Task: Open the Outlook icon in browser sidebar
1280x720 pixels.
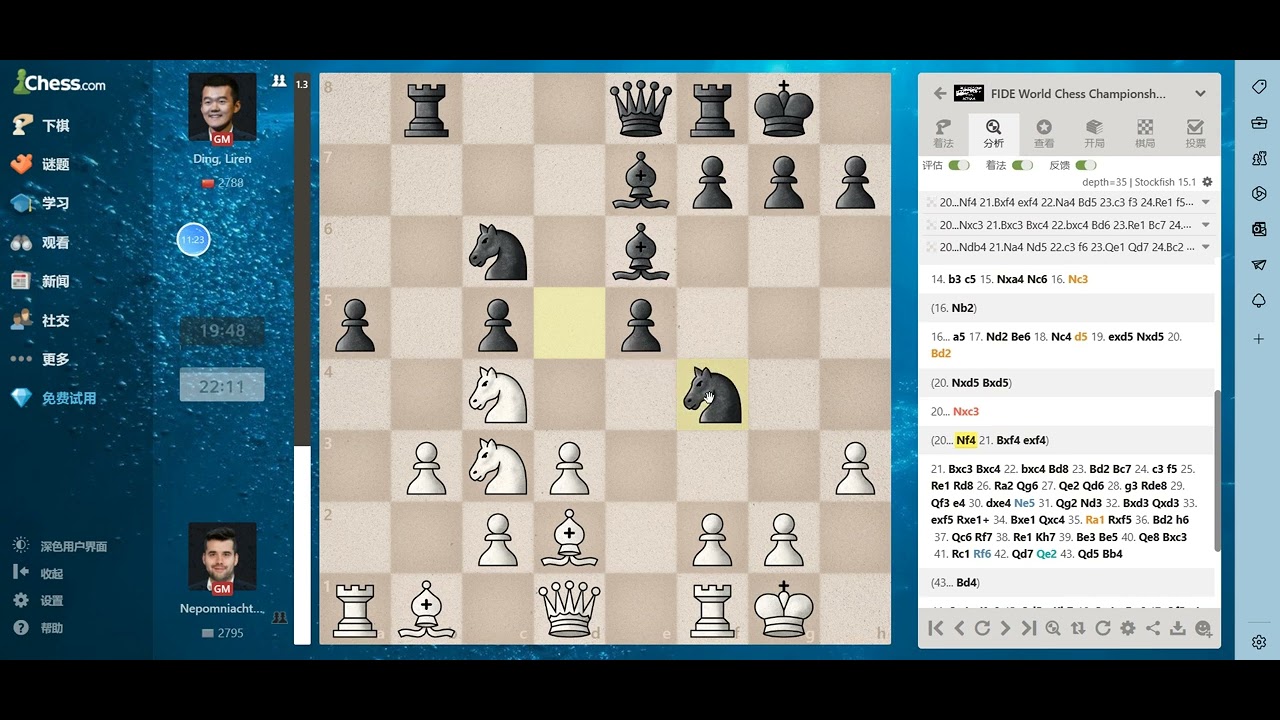Action: click(x=1259, y=229)
